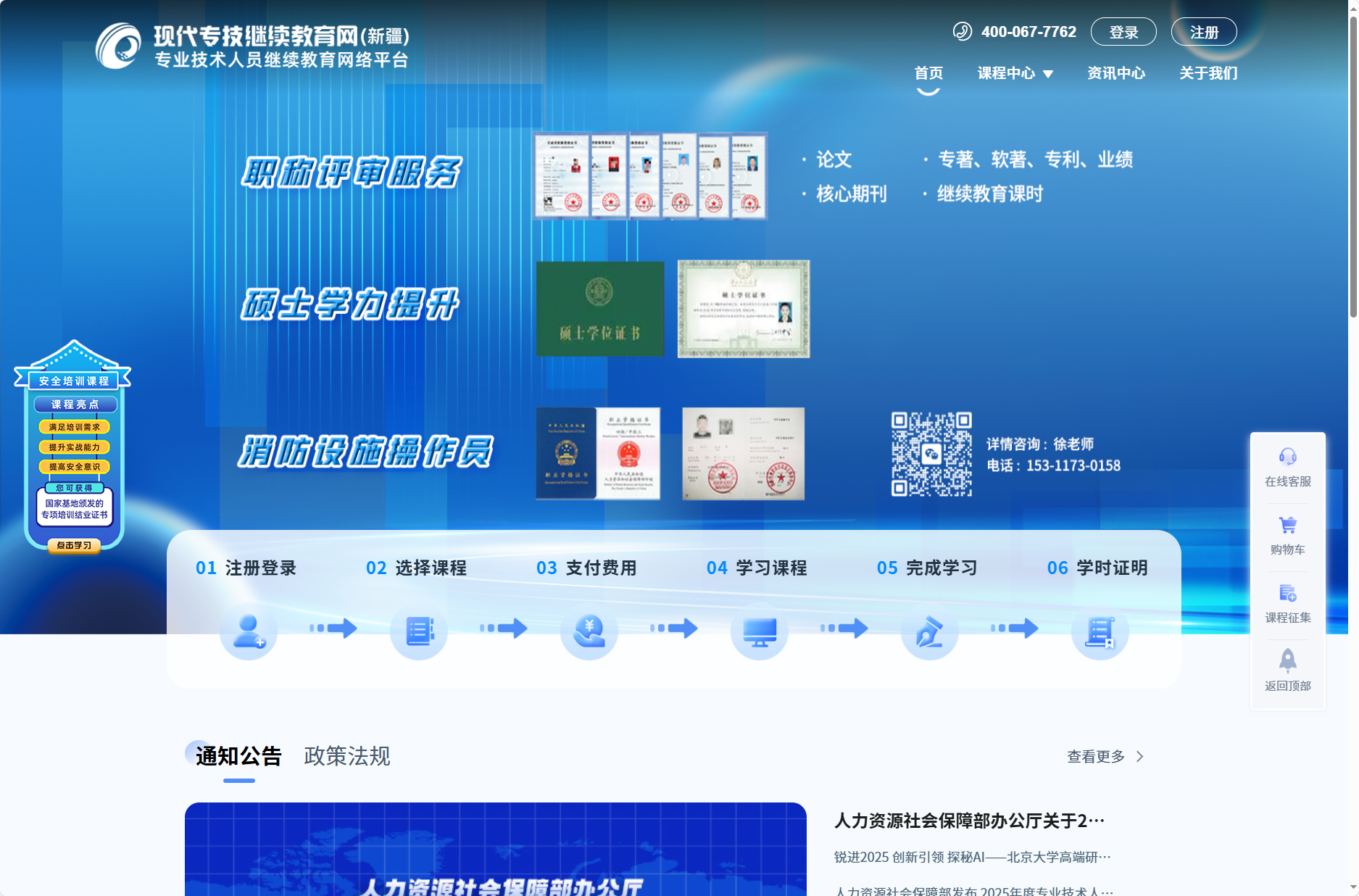This screenshot has width=1359, height=896.
Task: Click the scrollbar down arrow
Action: [x=1353, y=887]
